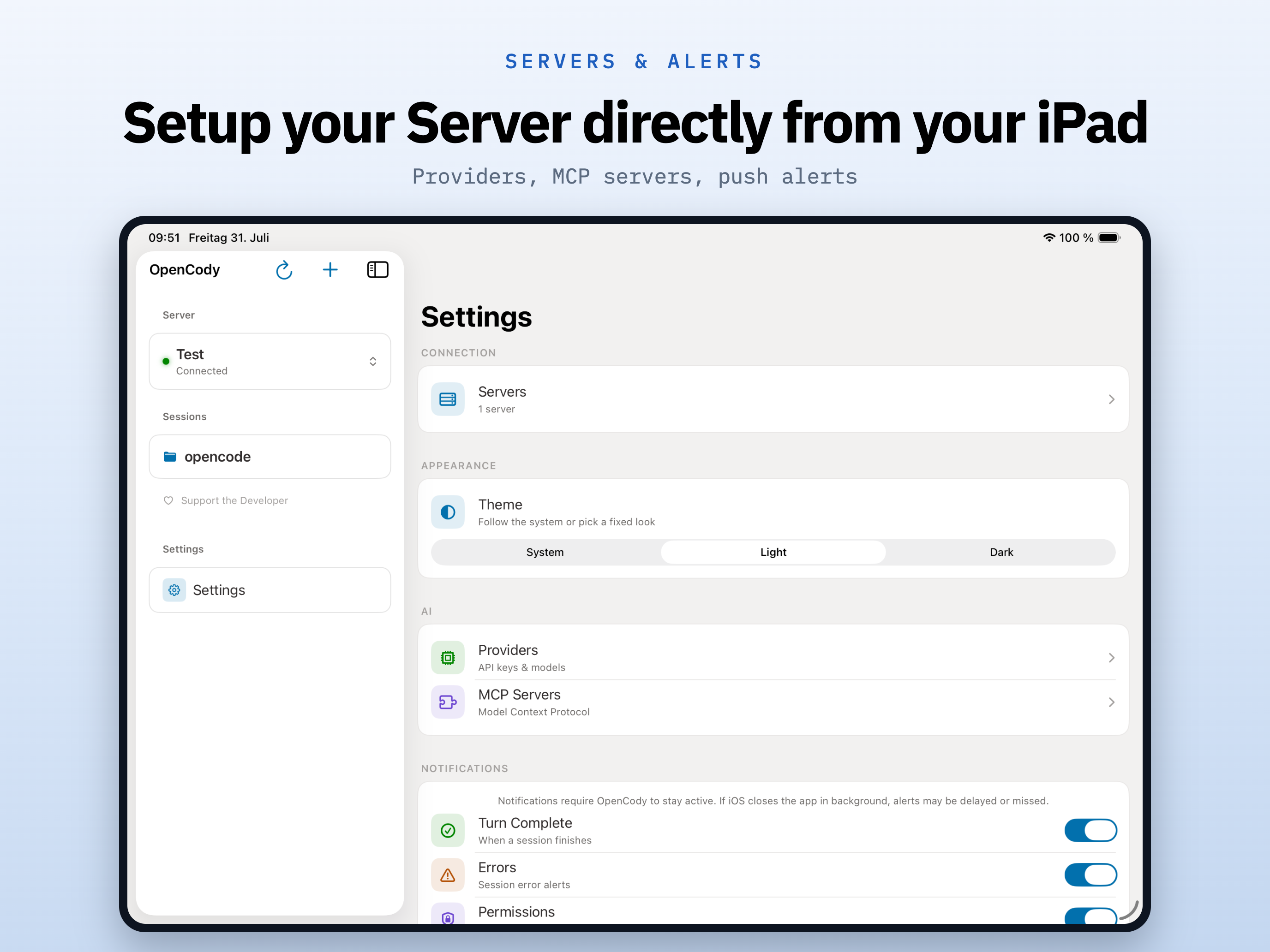Click the Freitag 31. Juli date
The width and height of the screenshot is (1270, 952).
click(228, 238)
